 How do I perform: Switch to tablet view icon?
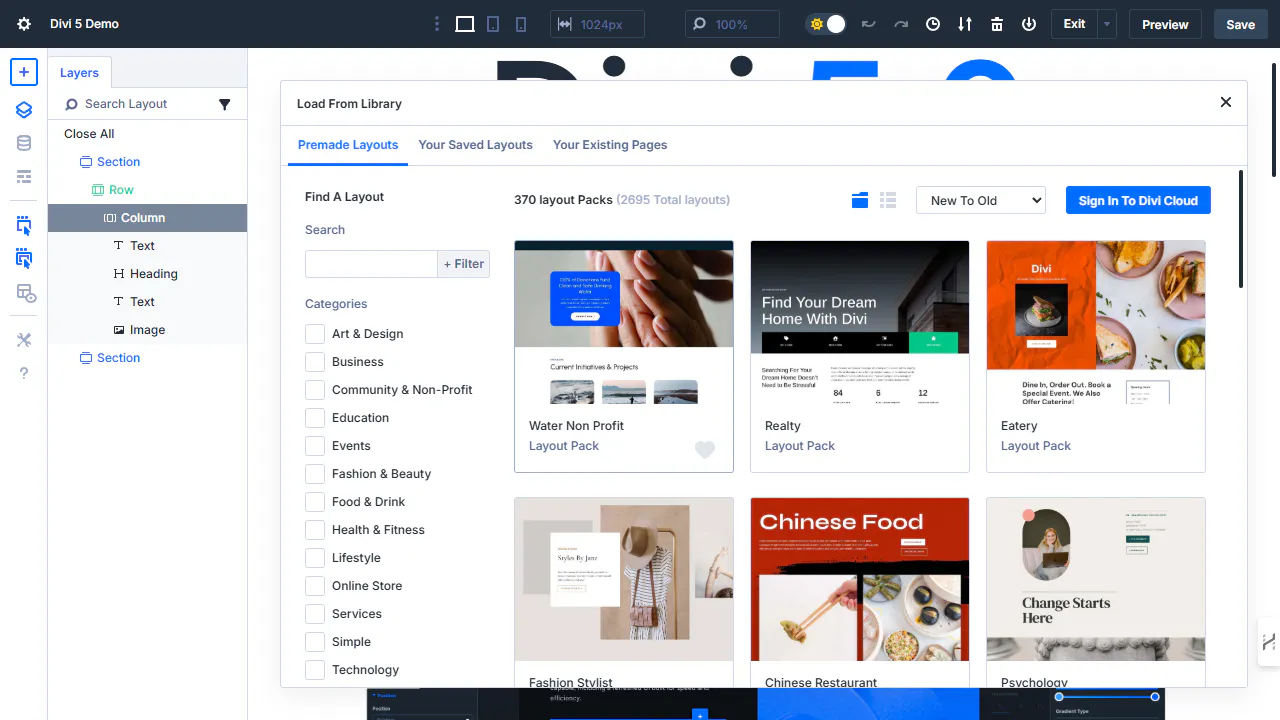[493, 24]
